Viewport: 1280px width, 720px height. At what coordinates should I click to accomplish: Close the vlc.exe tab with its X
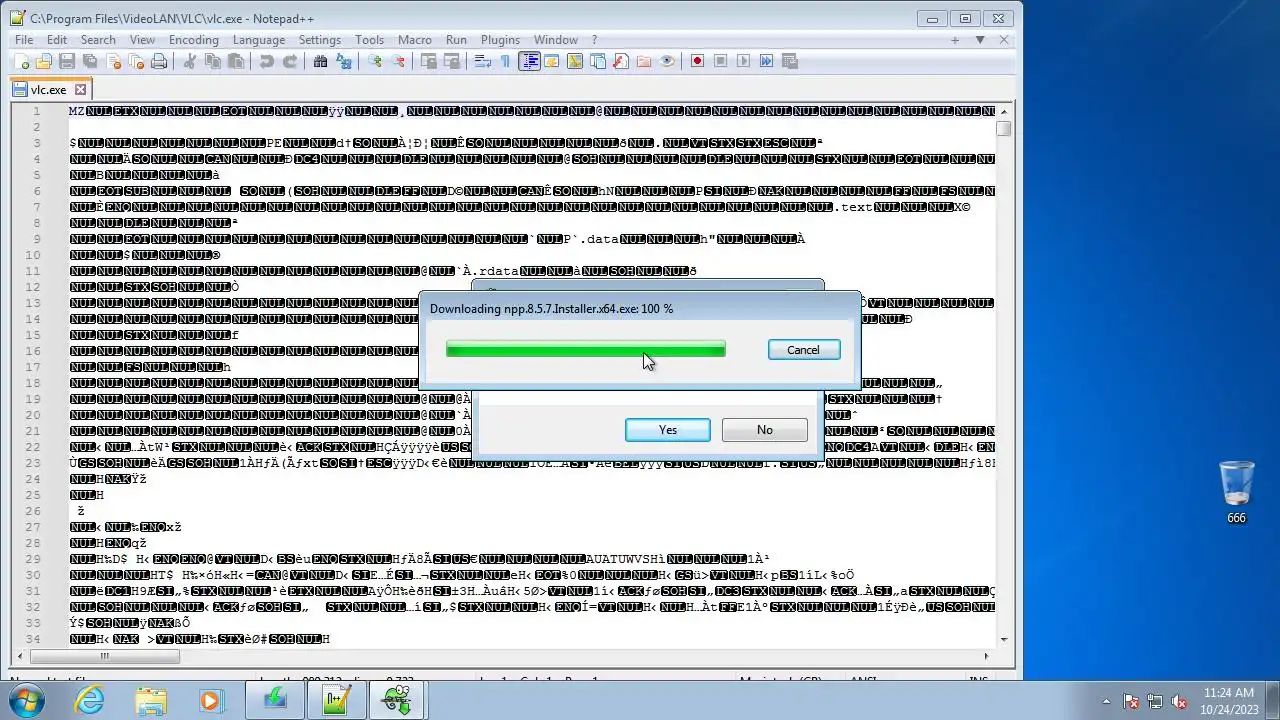pos(81,89)
